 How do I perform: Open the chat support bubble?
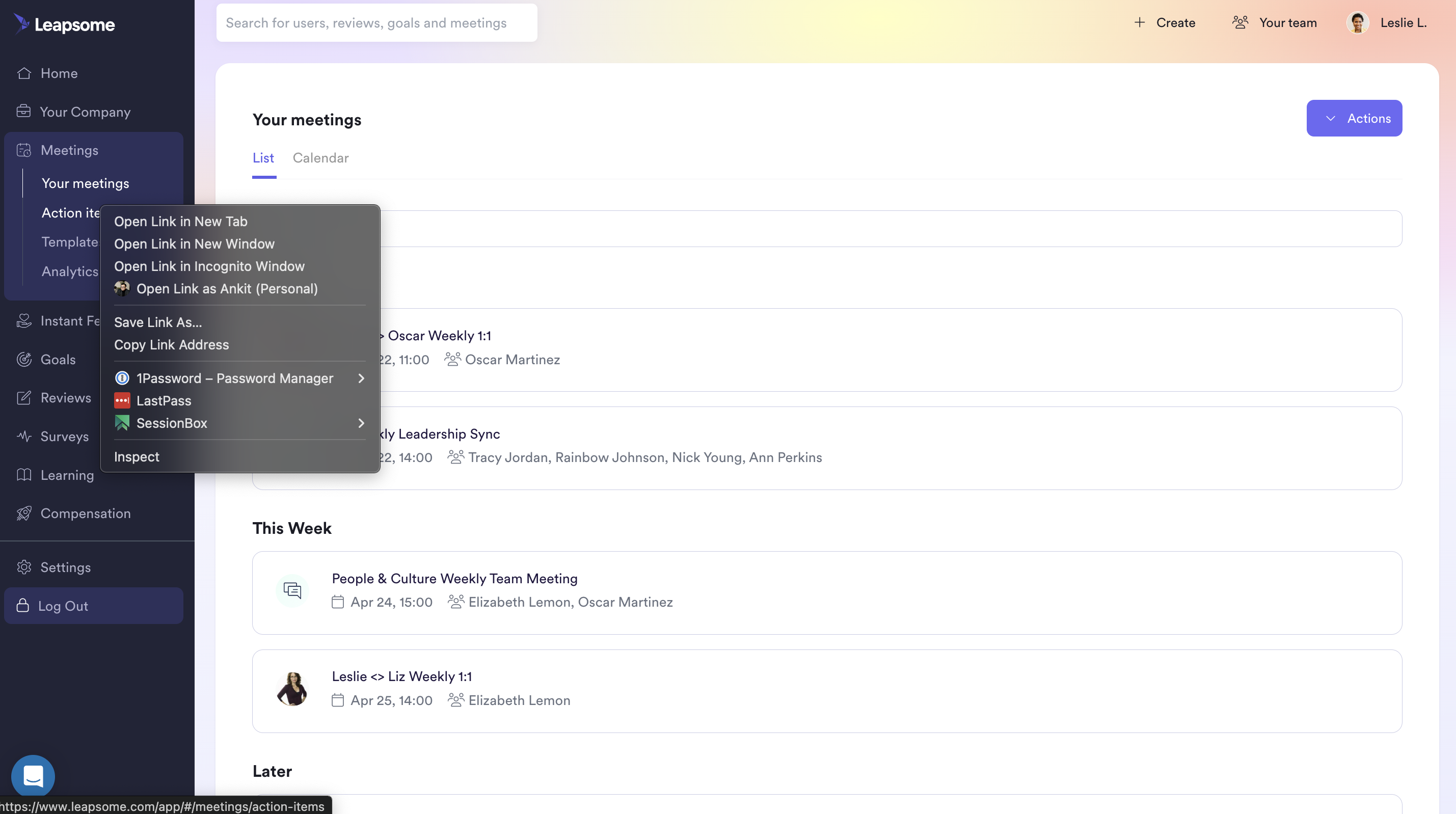[33, 776]
